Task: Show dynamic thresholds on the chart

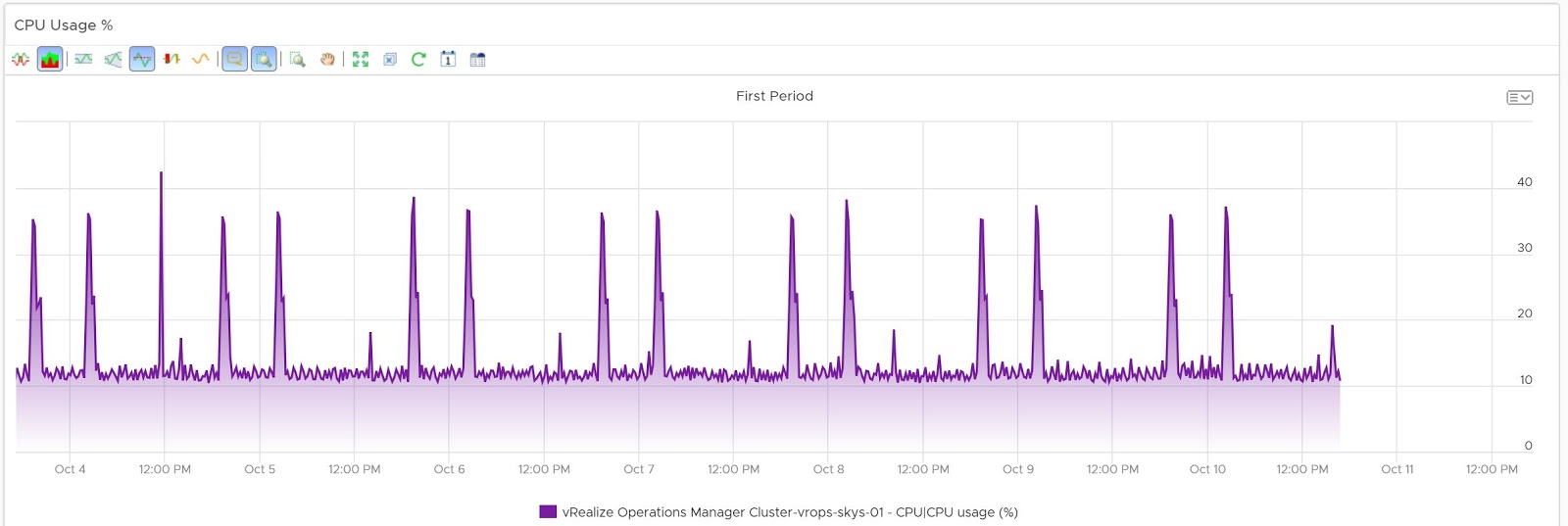Action: pyautogui.click(x=84, y=60)
